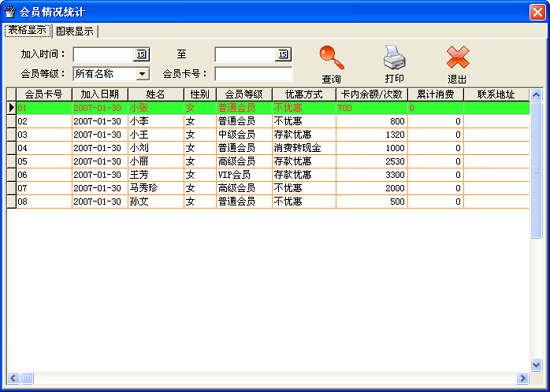The image size is (550, 392).
Task: Click balance cell 3300
Action: (x=371, y=175)
